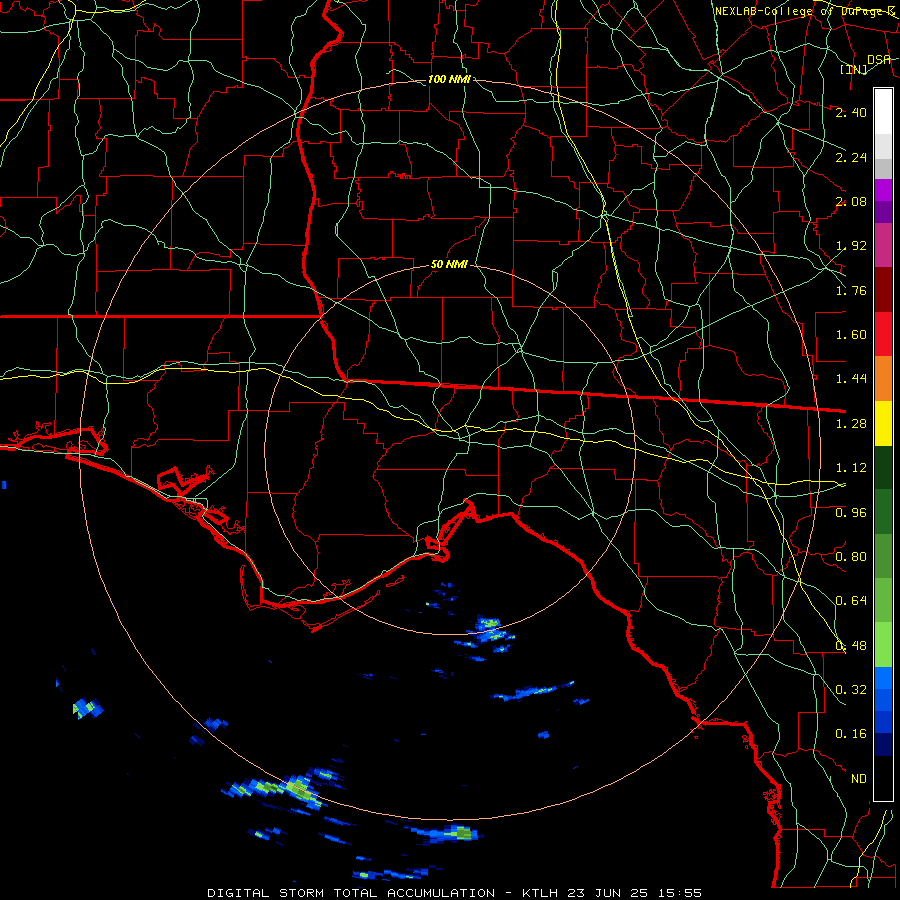Screen dimensions: 900x900
Task: Click the 1.12 legend value
Action: point(851,468)
